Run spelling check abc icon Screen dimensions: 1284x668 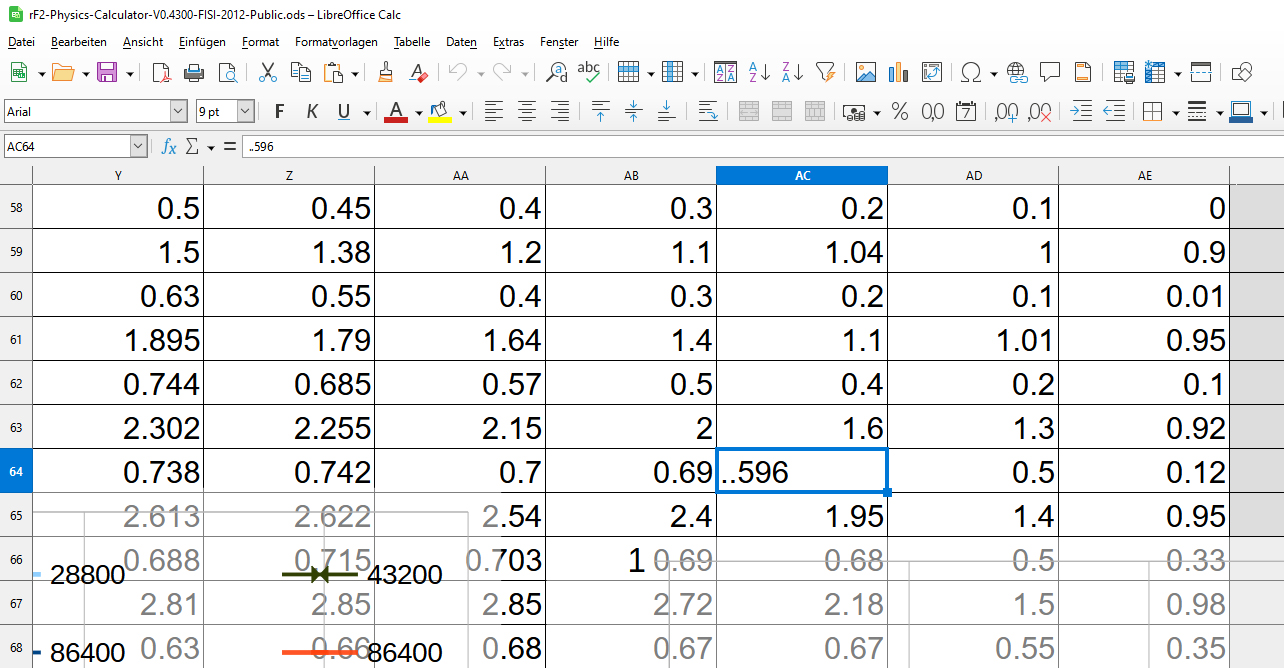(589, 72)
